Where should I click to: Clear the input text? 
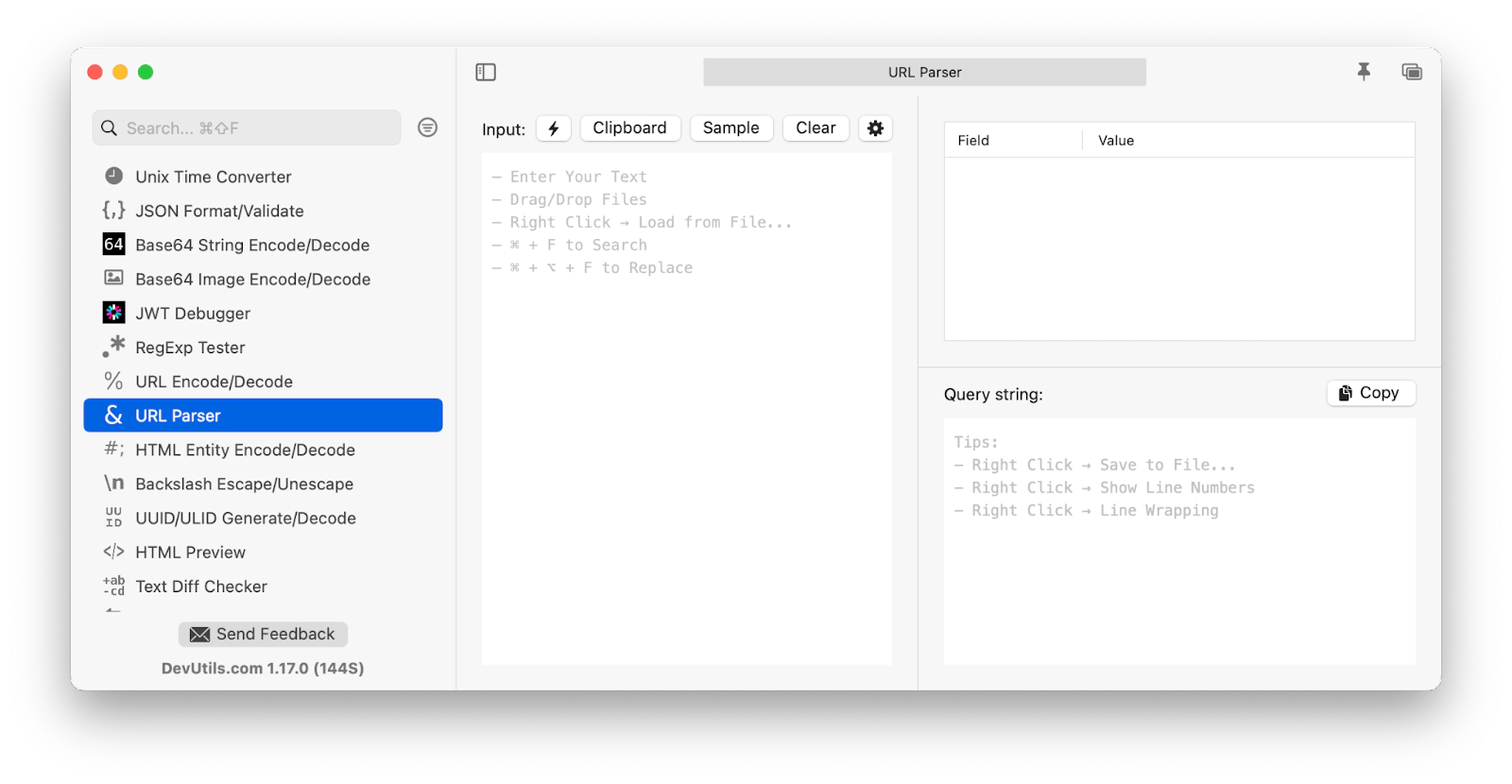click(x=816, y=128)
